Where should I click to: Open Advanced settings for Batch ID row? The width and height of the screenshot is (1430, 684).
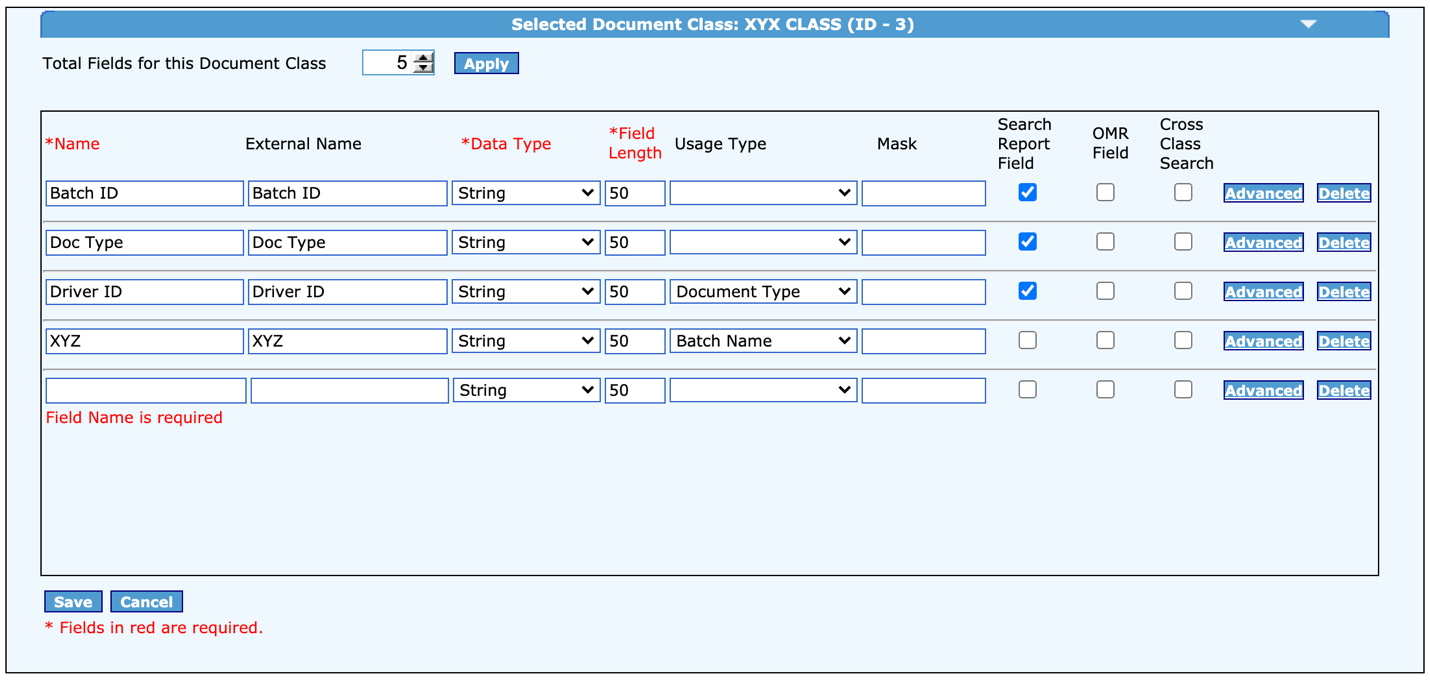(x=1263, y=193)
